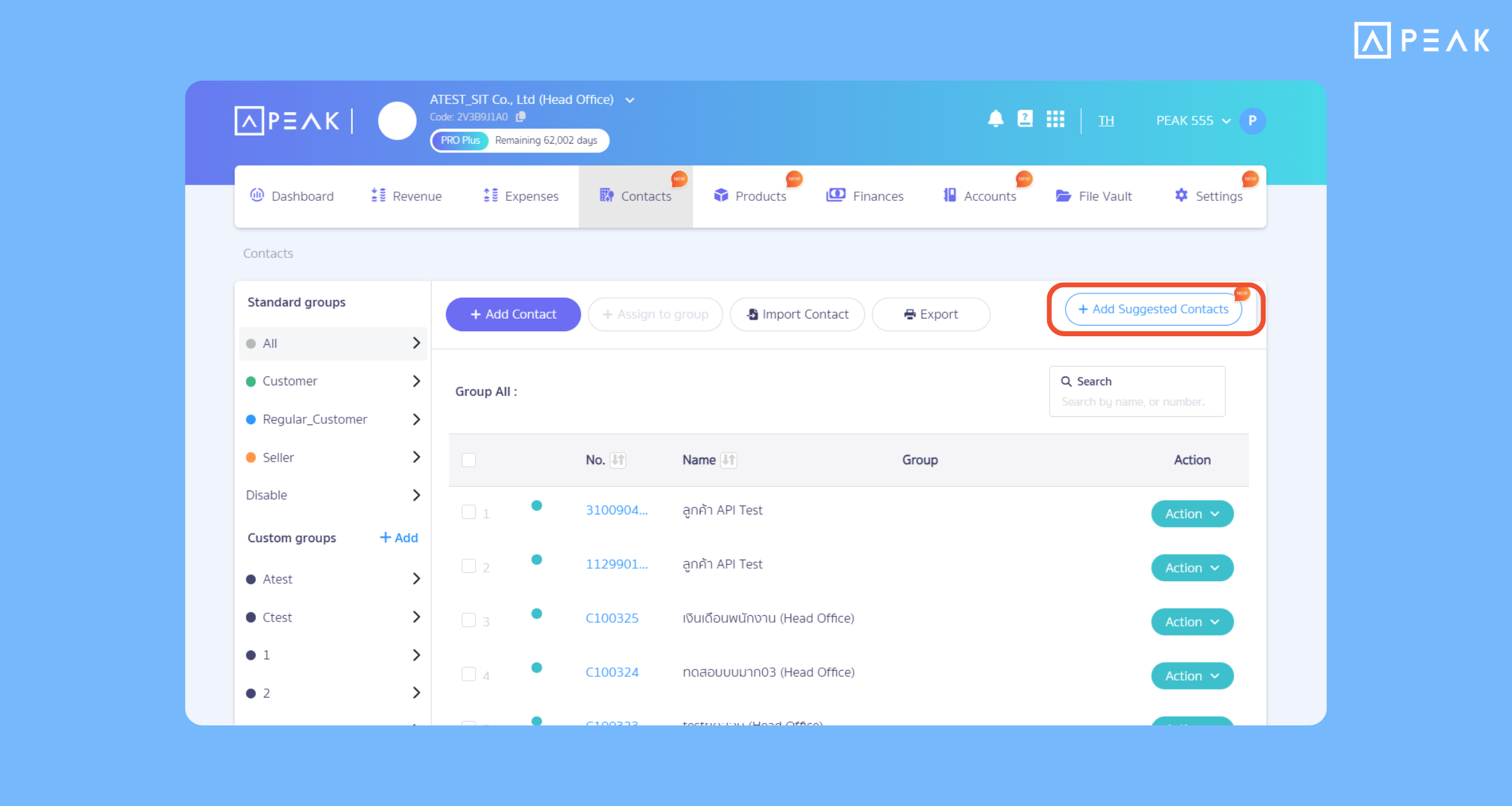Click the PRO Plus plan badge

(x=460, y=140)
